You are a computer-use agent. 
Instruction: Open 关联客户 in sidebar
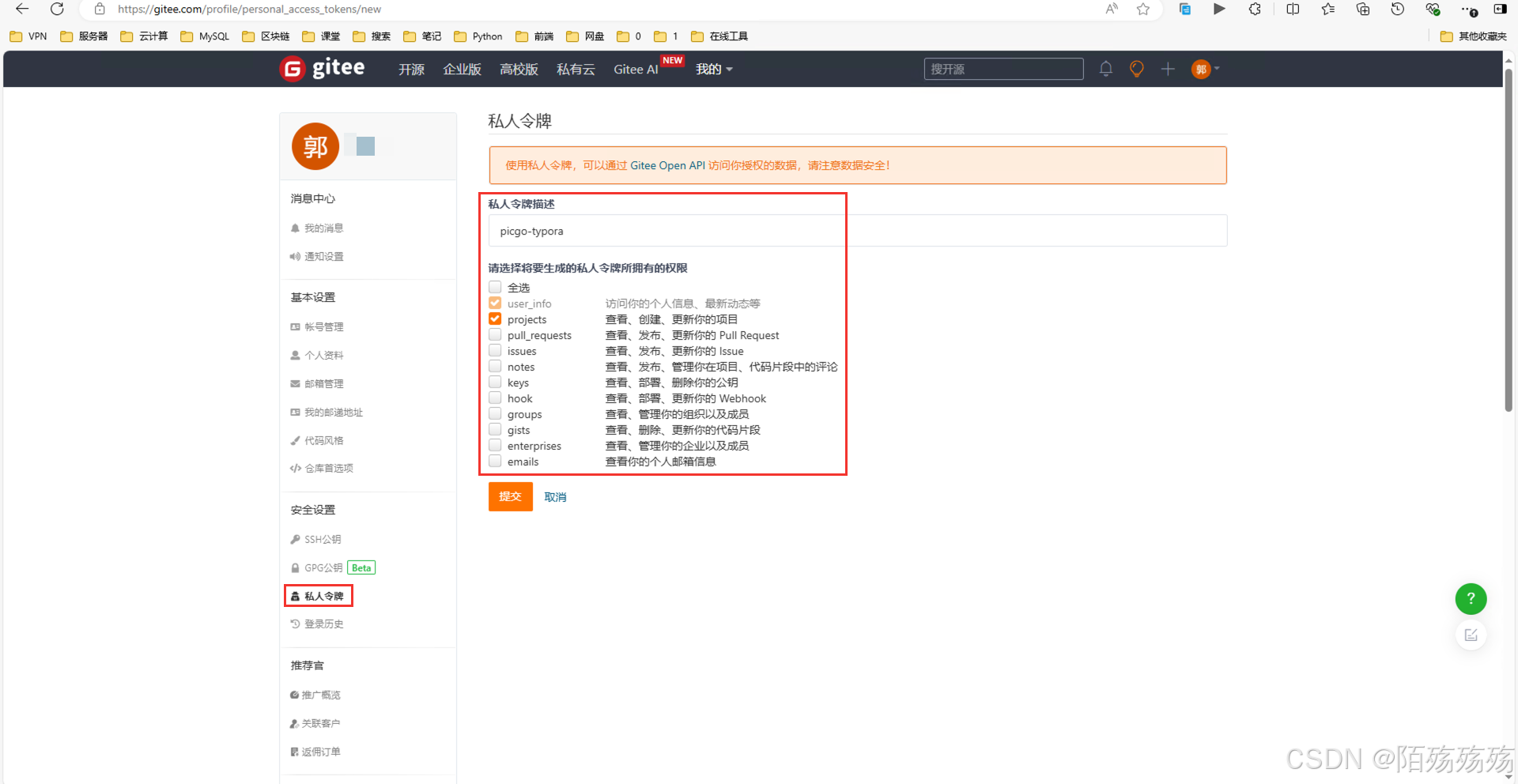[315, 724]
